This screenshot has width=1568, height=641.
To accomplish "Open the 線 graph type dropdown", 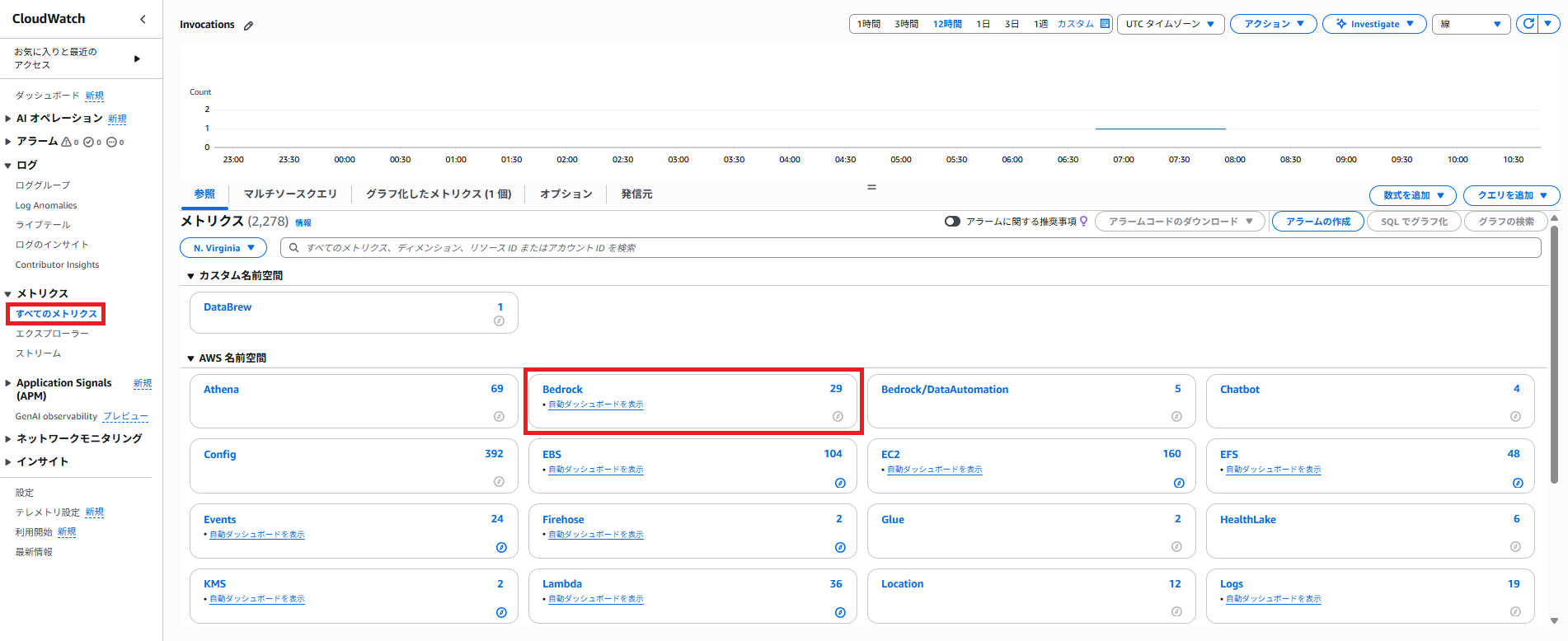I will [x=1471, y=24].
